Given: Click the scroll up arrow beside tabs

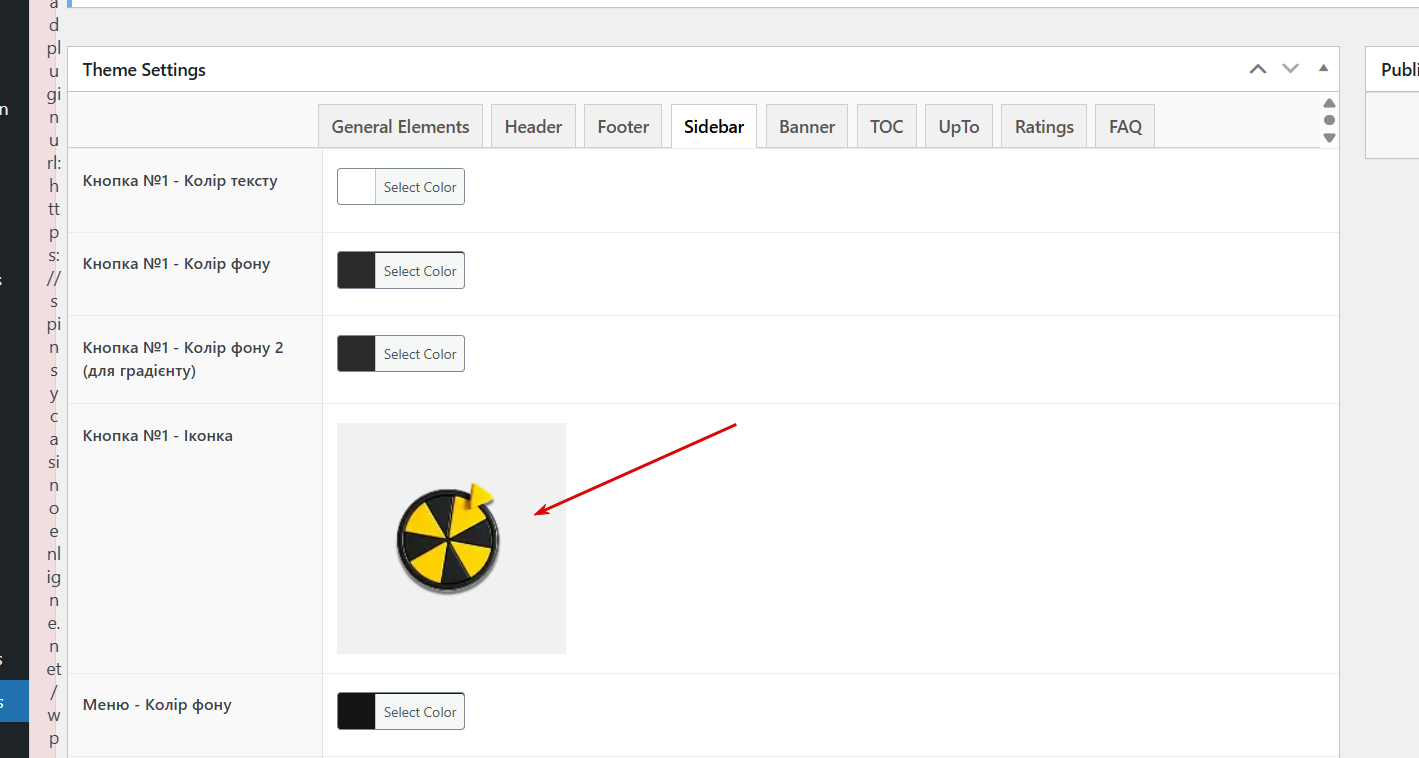Looking at the screenshot, I should (x=1329, y=103).
